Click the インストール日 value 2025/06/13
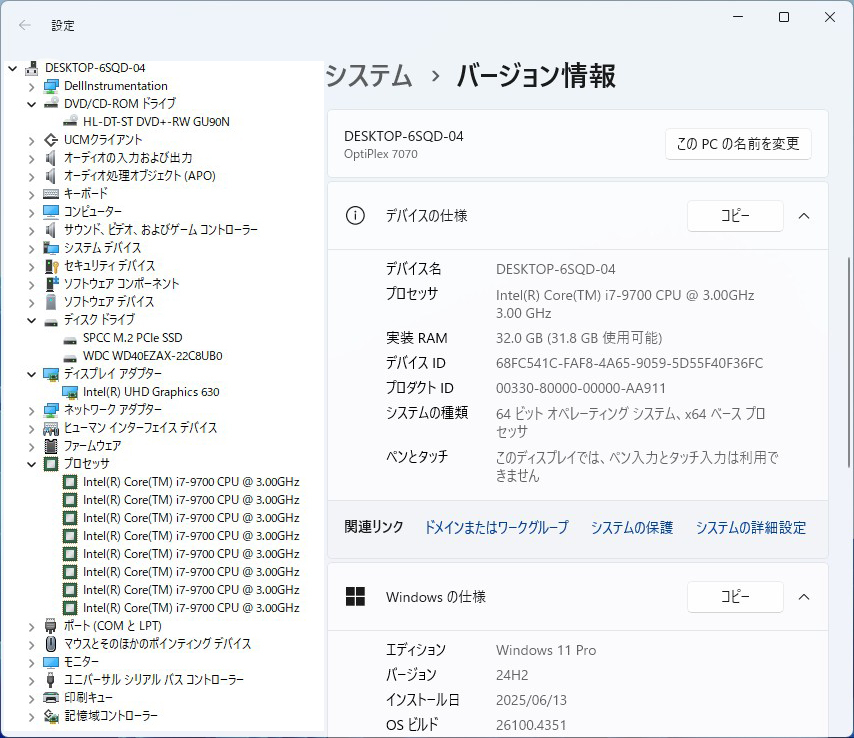 tap(531, 700)
